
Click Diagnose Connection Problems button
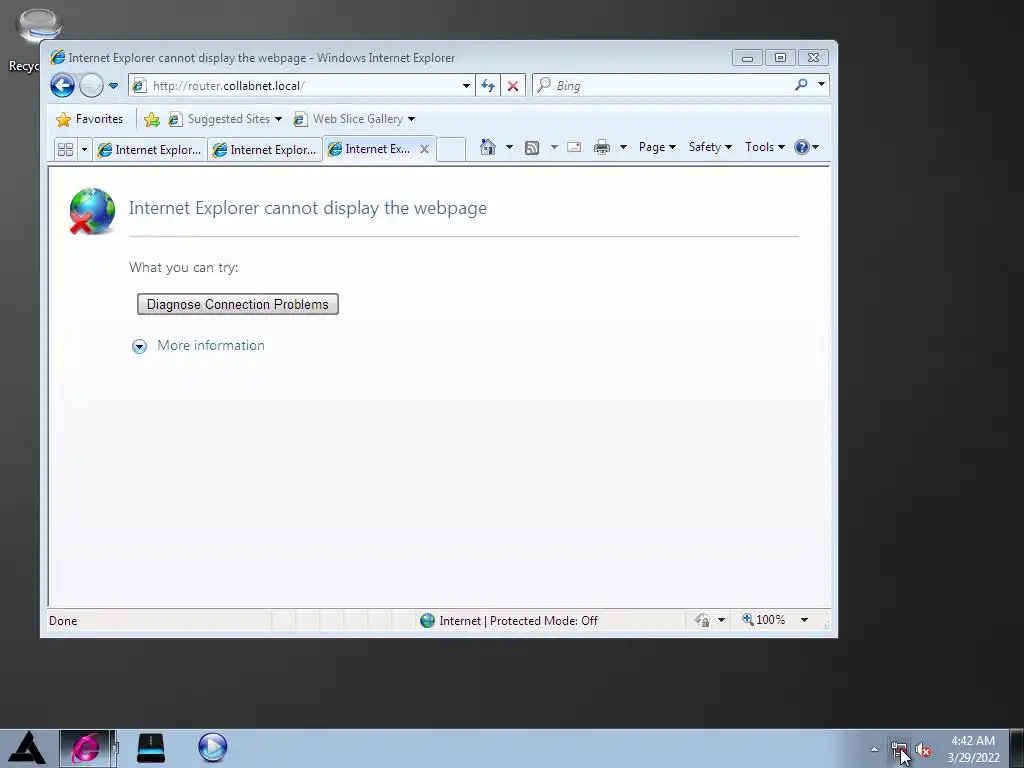pos(238,304)
